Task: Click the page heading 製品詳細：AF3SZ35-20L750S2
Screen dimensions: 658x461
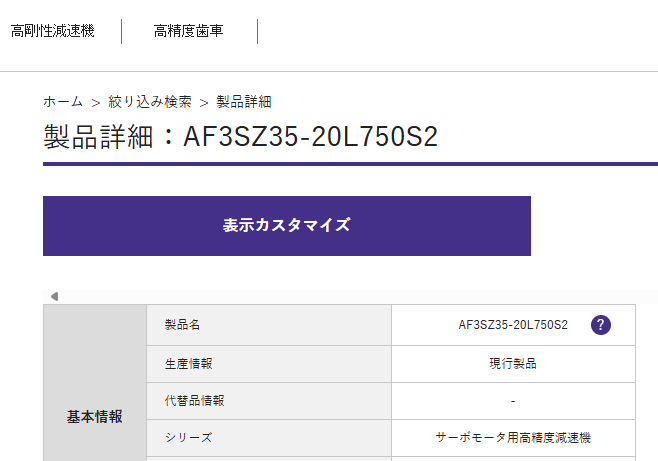Action: (x=241, y=137)
